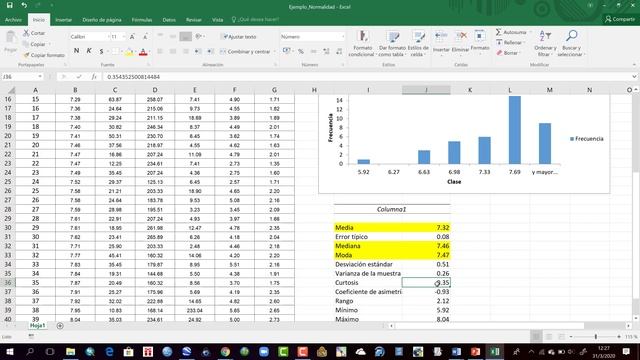Open PowerPoint from the taskbar
The height and width of the screenshot is (360, 640).
pos(476,351)
